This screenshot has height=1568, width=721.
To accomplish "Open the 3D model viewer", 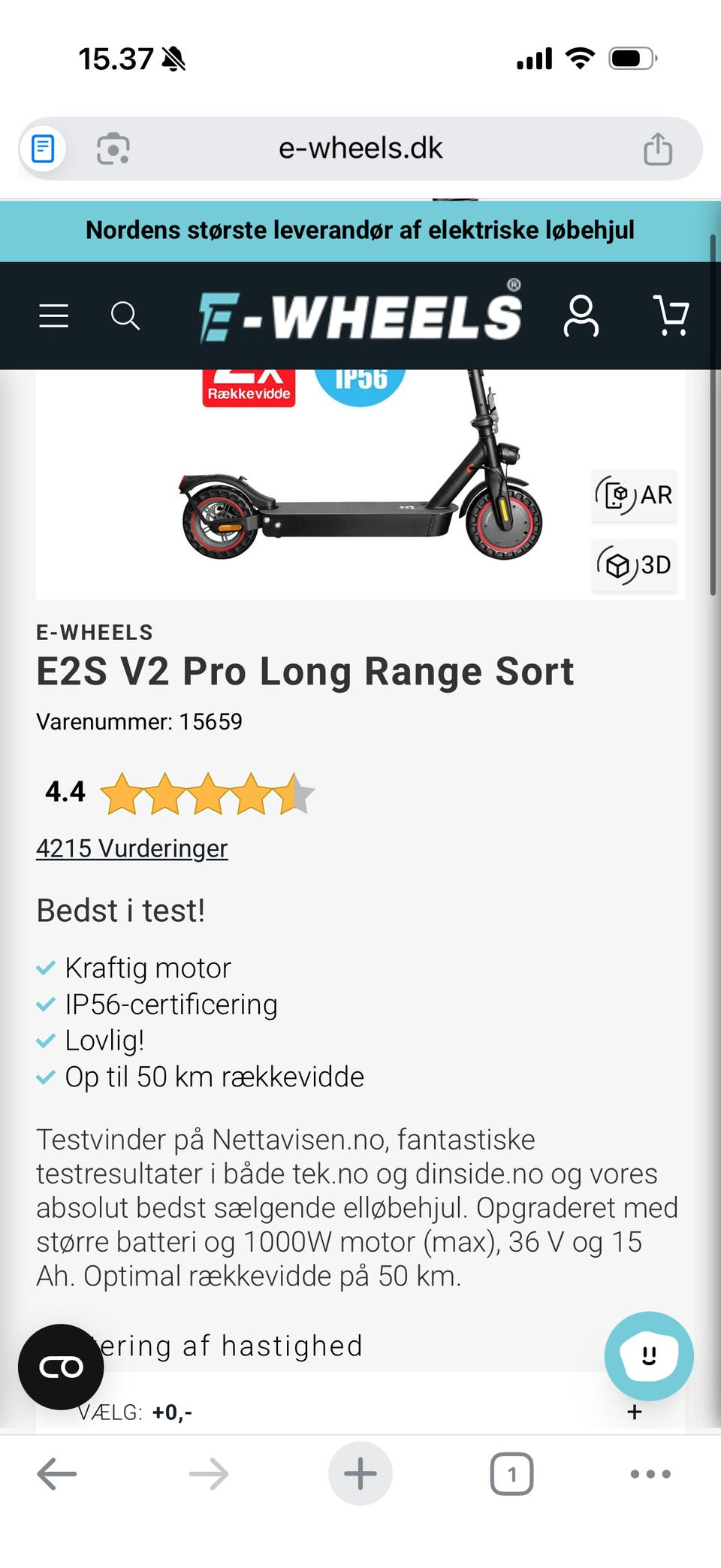I will [635, 565].
